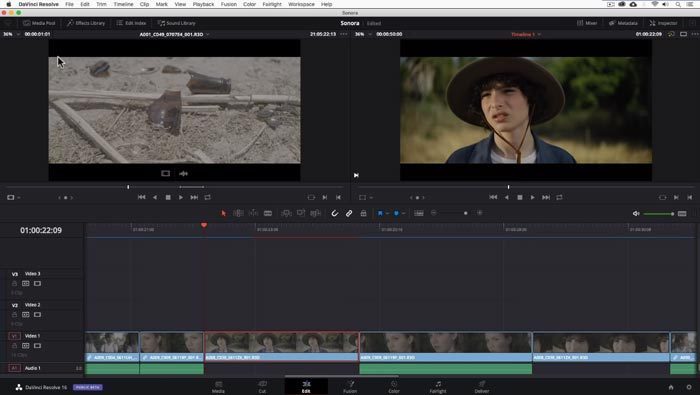
Task: Activate the Trim Edit Mode tool
Action: pos(238,213)
